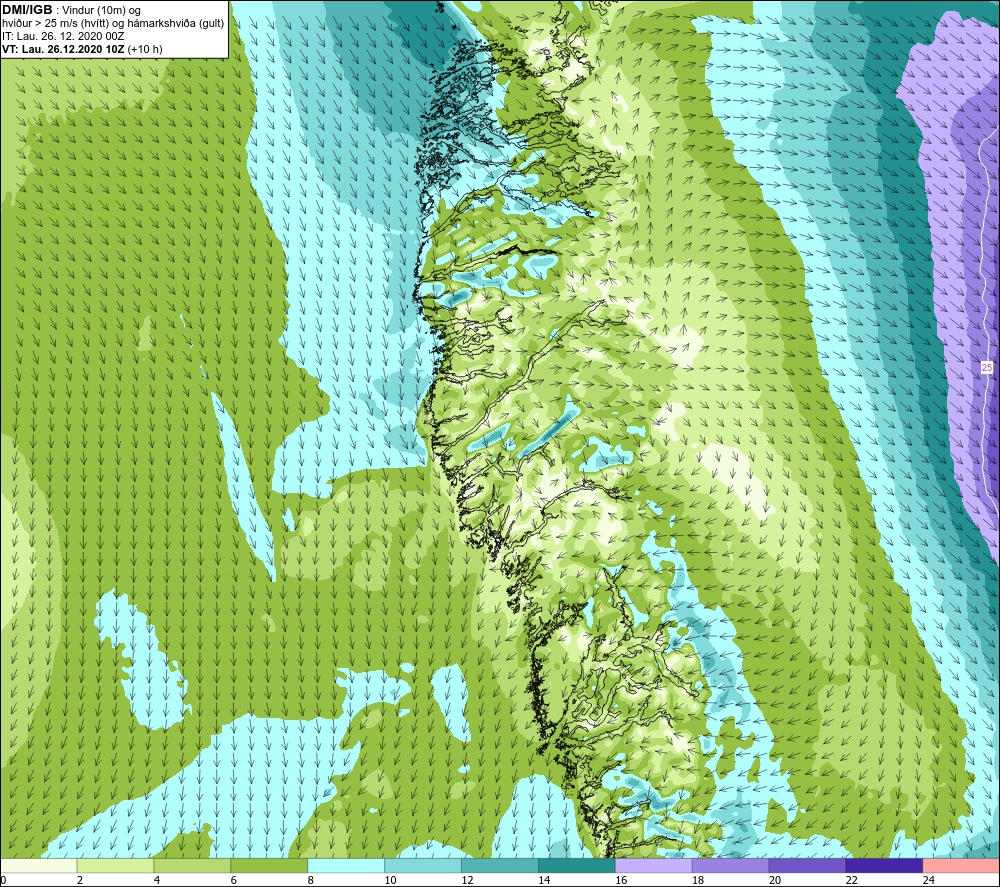Click legend scale number '16'

point(621,880)
